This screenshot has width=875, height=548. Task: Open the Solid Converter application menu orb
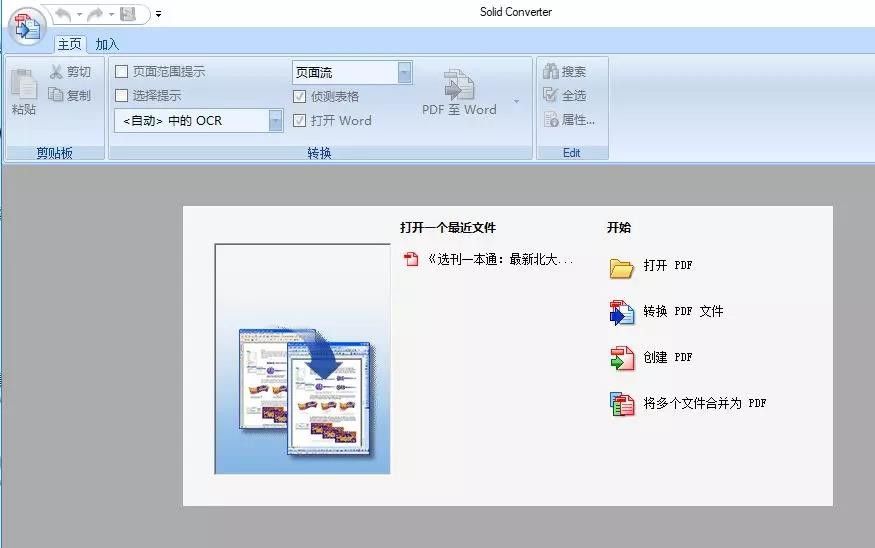pyautogui.click(x=27, y=27)
